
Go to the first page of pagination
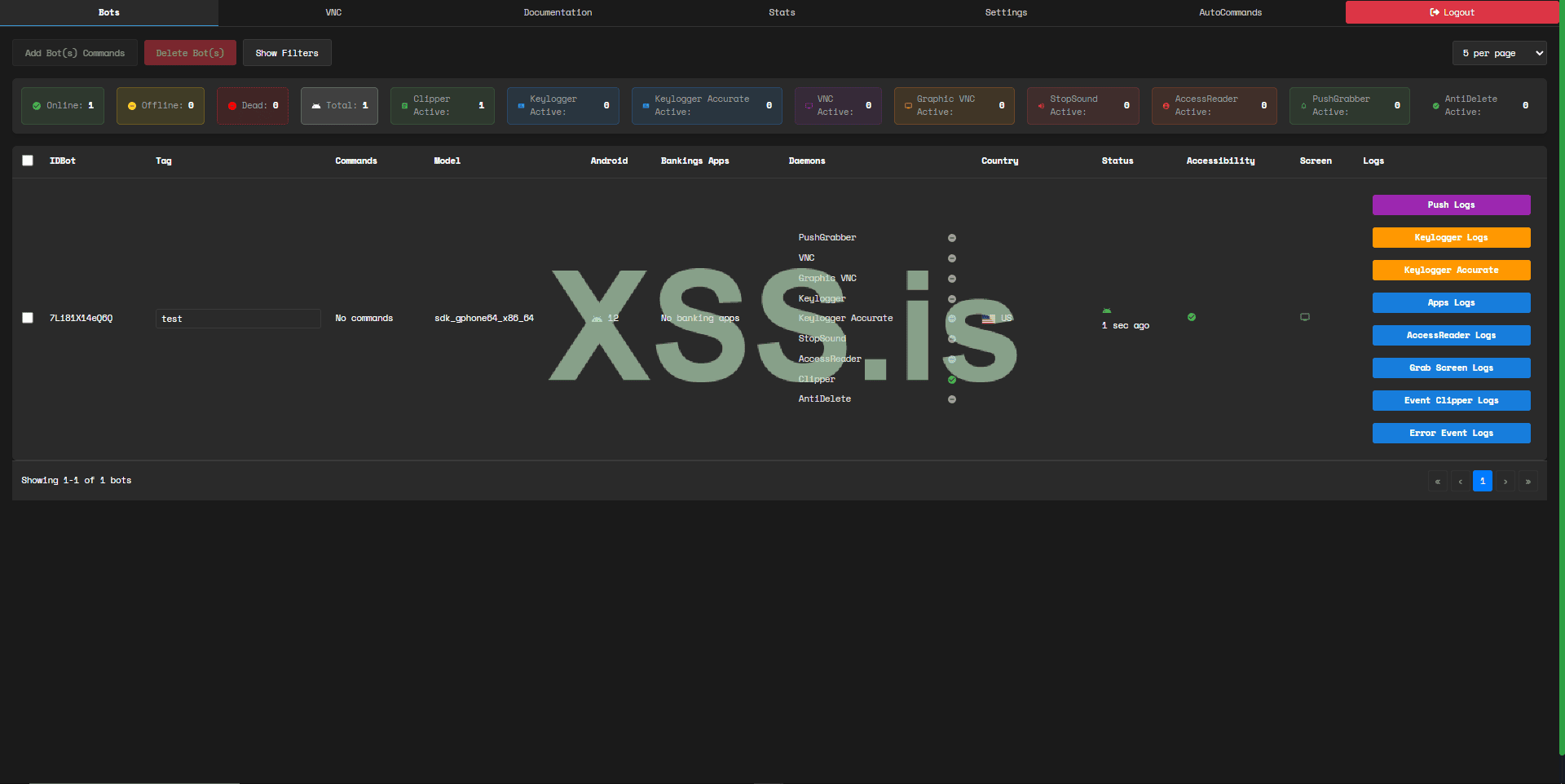[1438, 481]
